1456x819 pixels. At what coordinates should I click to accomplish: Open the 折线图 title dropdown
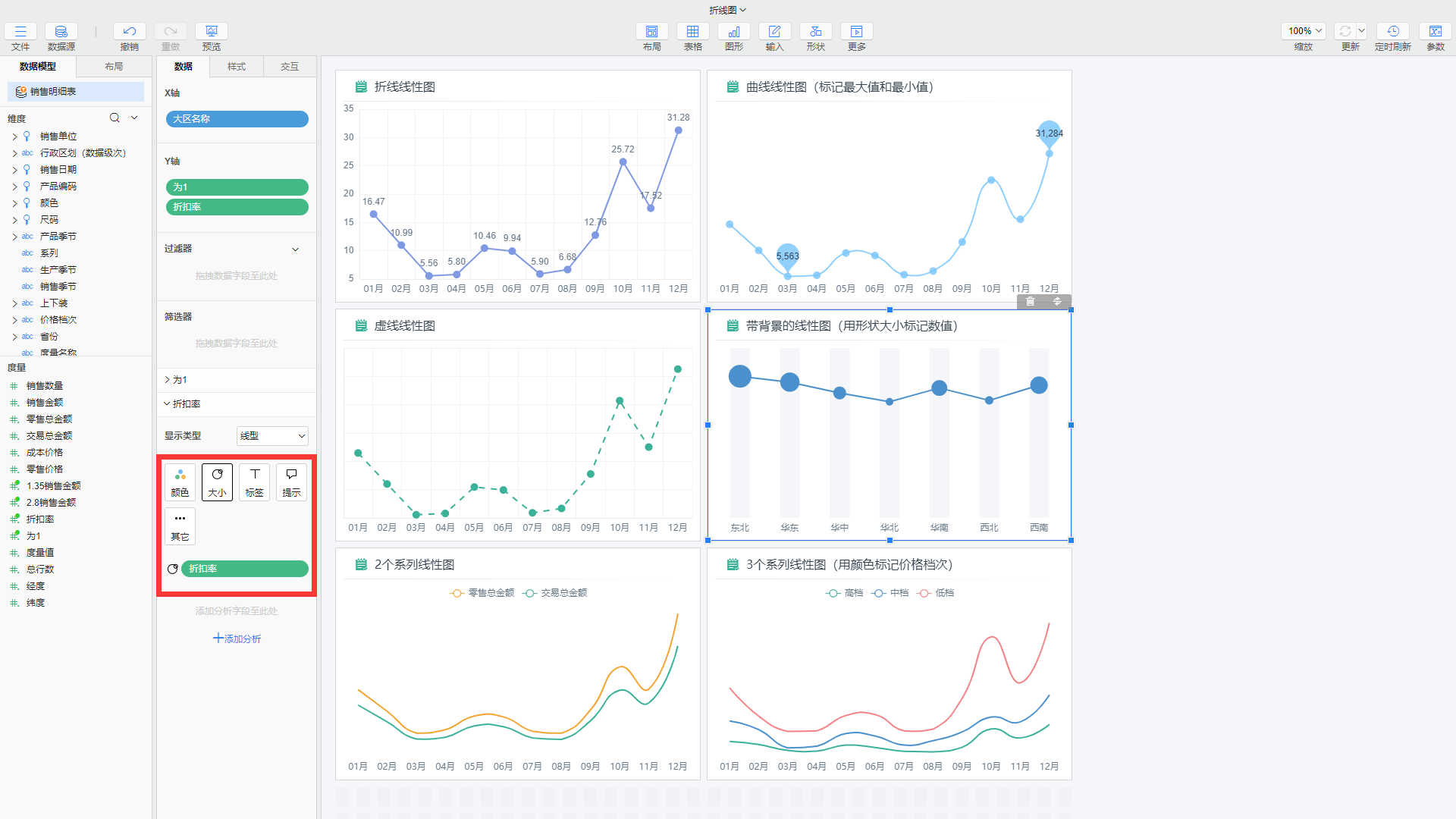point(728,10)
